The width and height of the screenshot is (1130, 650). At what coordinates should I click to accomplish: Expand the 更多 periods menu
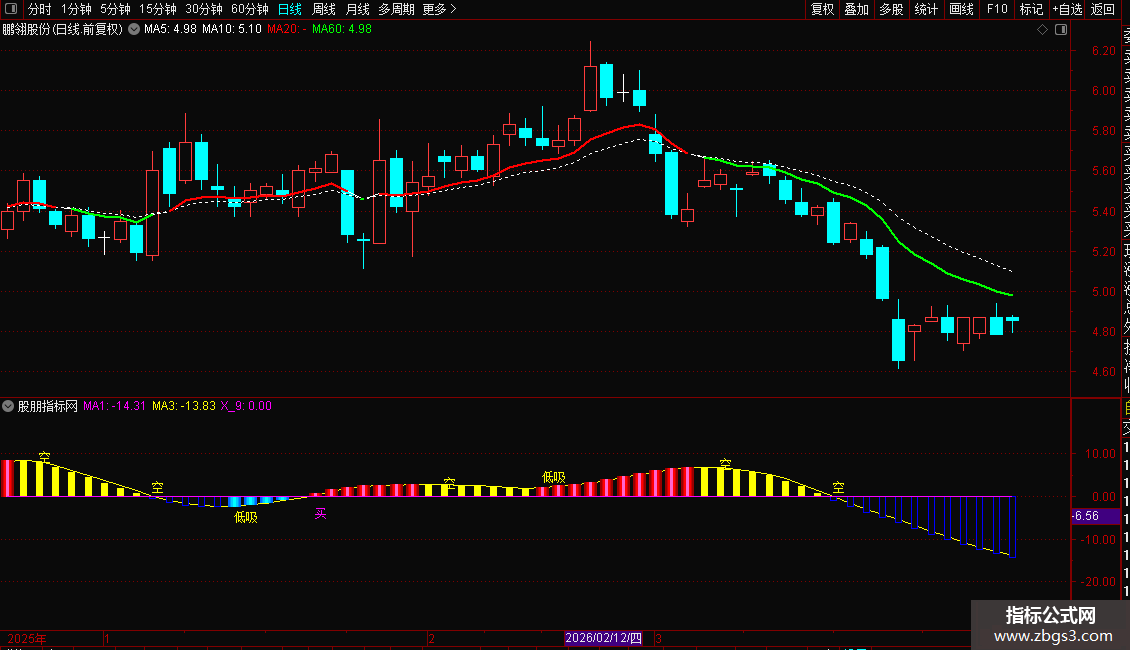click(439, 9)
